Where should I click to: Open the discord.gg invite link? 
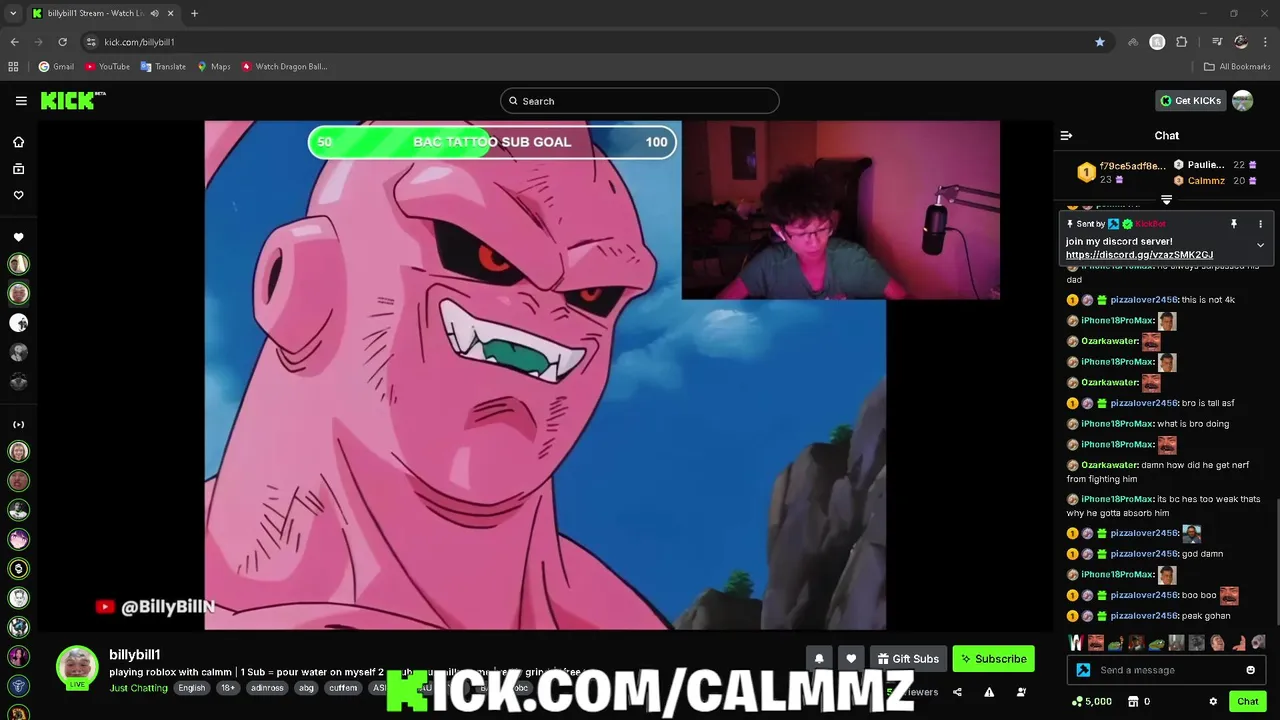pyautogui.click(x=1139, y=255)
